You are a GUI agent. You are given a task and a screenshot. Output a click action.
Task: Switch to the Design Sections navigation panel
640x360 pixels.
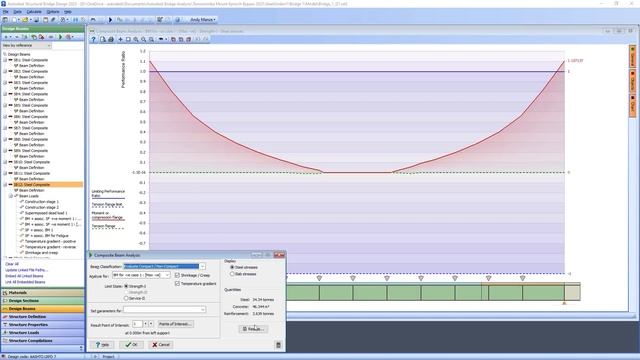click(42, 301)
